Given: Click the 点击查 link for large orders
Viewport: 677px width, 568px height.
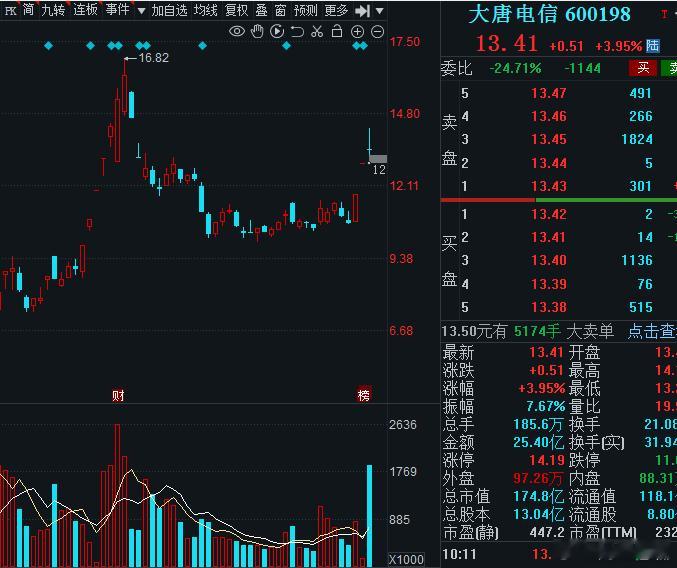Looking at the screenshot, I should click(652, 331).
